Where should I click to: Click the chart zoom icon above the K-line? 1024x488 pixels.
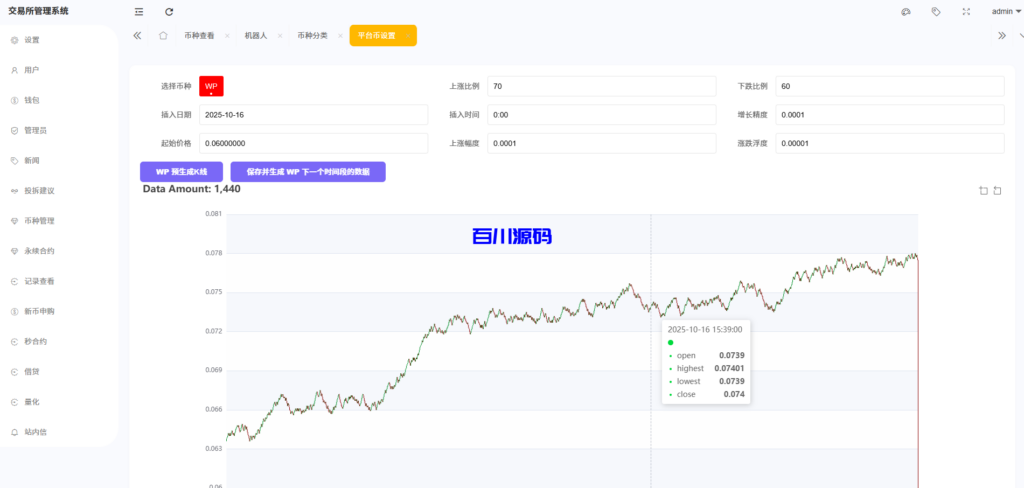tap(983, 190)
